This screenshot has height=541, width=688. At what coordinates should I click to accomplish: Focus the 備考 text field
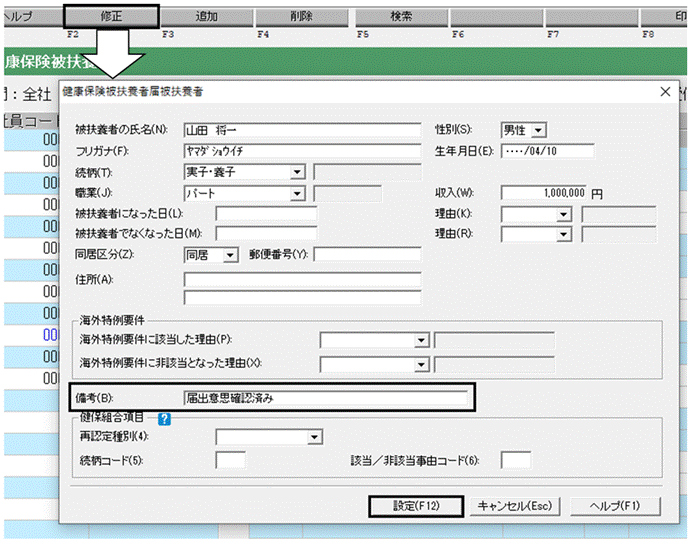click(x=326, y=398)
